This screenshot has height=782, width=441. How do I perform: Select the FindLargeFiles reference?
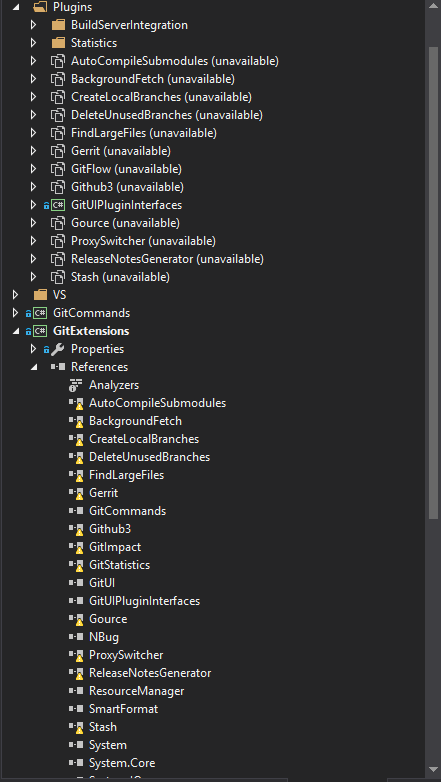click(126, 475)
